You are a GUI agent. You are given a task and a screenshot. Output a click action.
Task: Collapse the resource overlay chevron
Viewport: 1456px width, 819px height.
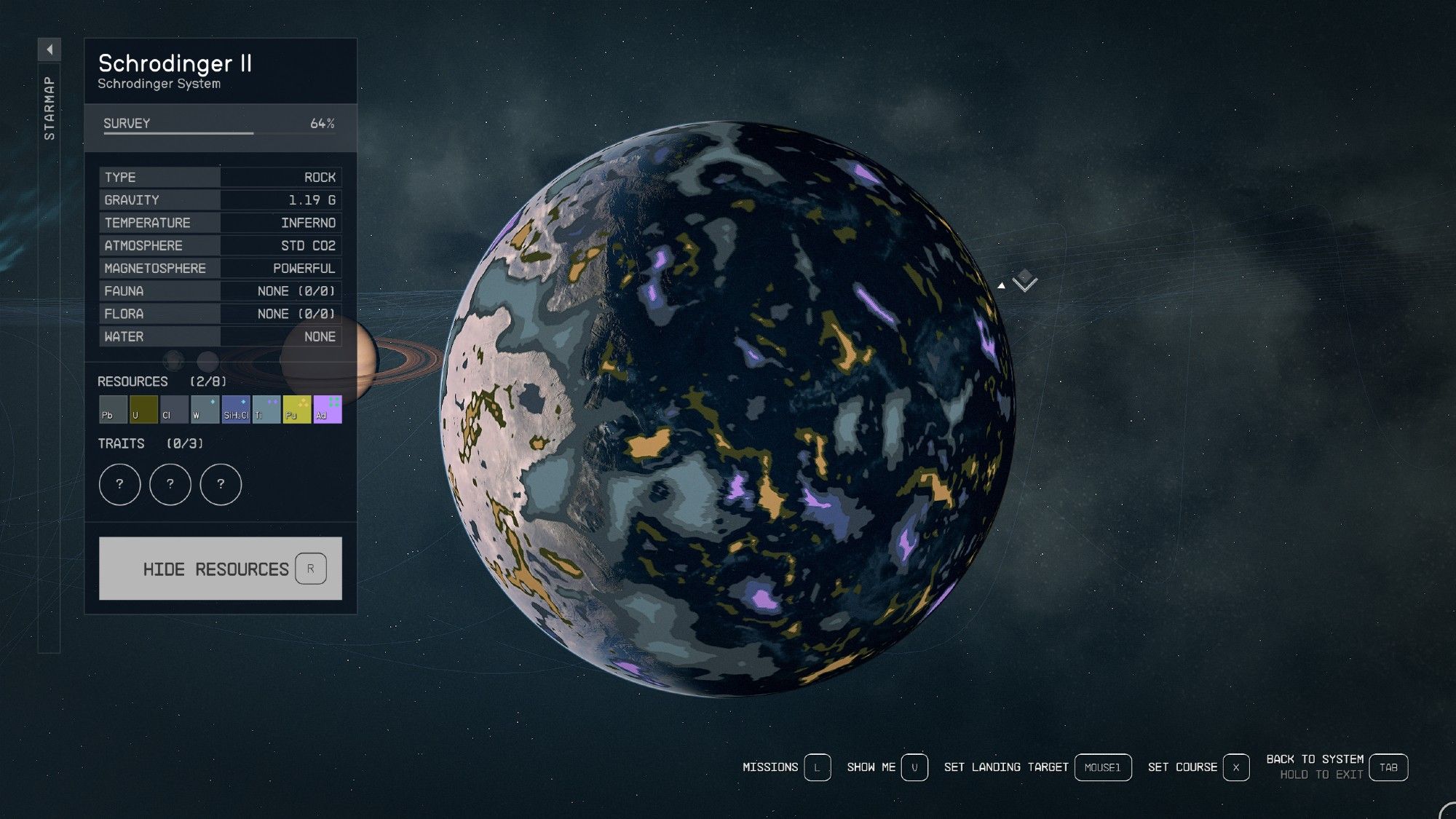pos(1026,284)
